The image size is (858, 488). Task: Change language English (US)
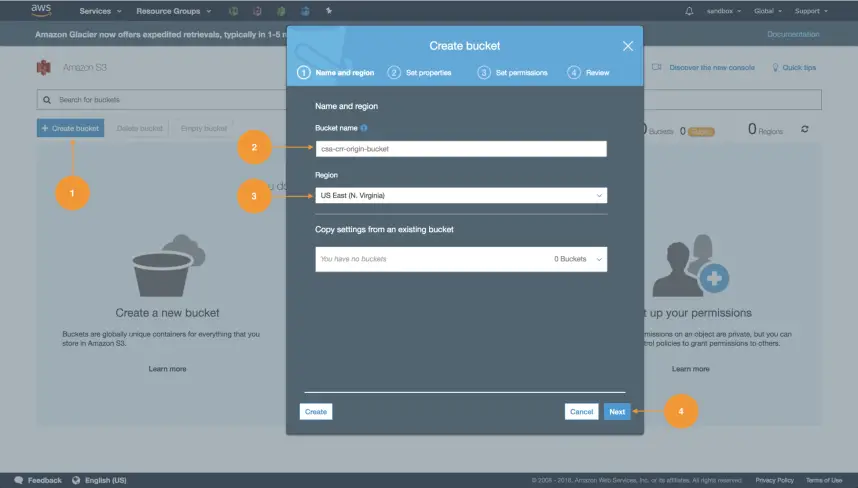[106, 480]
